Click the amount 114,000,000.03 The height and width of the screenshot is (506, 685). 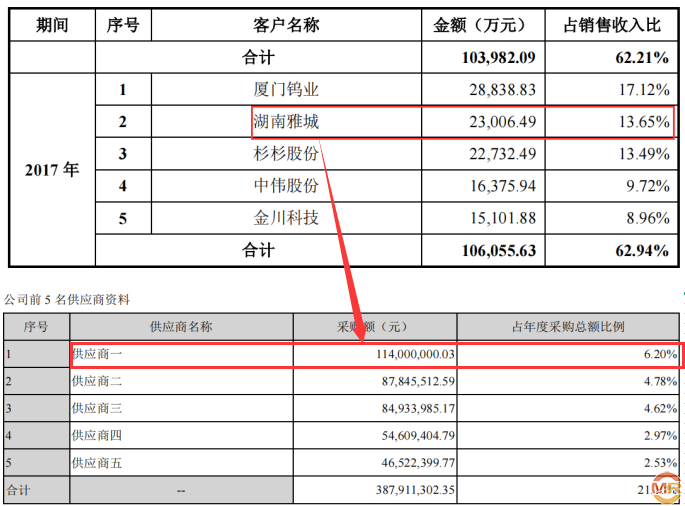click(x=415, y=354)
